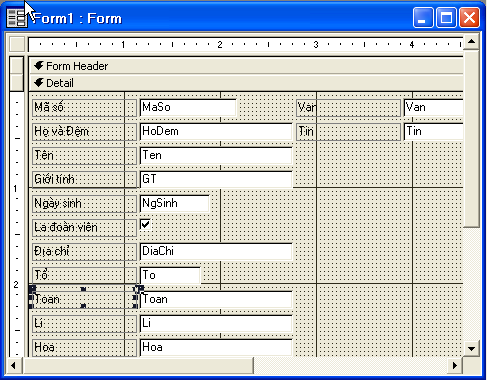488x380 pixels.
Task: Select the Mã số label
Action: click(84, 107)
